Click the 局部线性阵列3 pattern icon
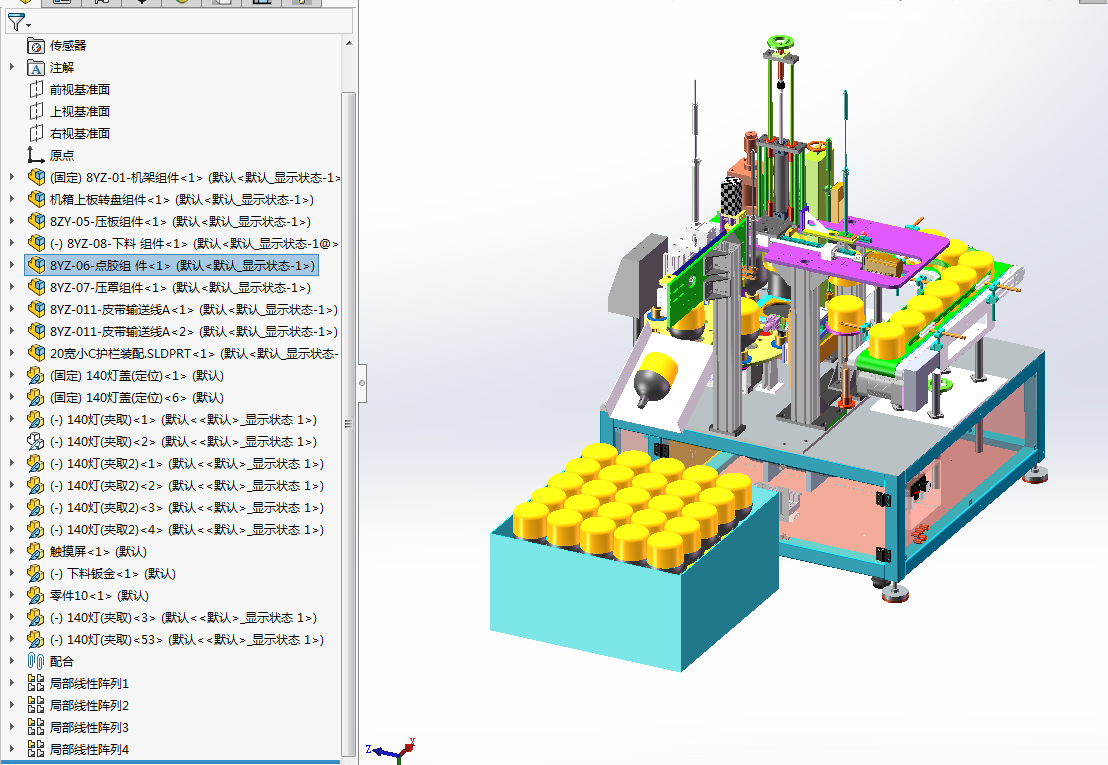1108x765 pixels. pyautogui.click(x=35, y=727)
